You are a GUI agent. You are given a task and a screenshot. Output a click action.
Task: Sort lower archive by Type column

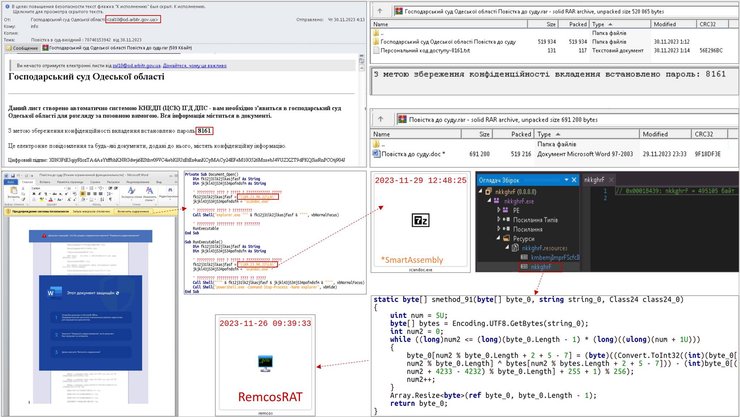[x=600, y=132]
